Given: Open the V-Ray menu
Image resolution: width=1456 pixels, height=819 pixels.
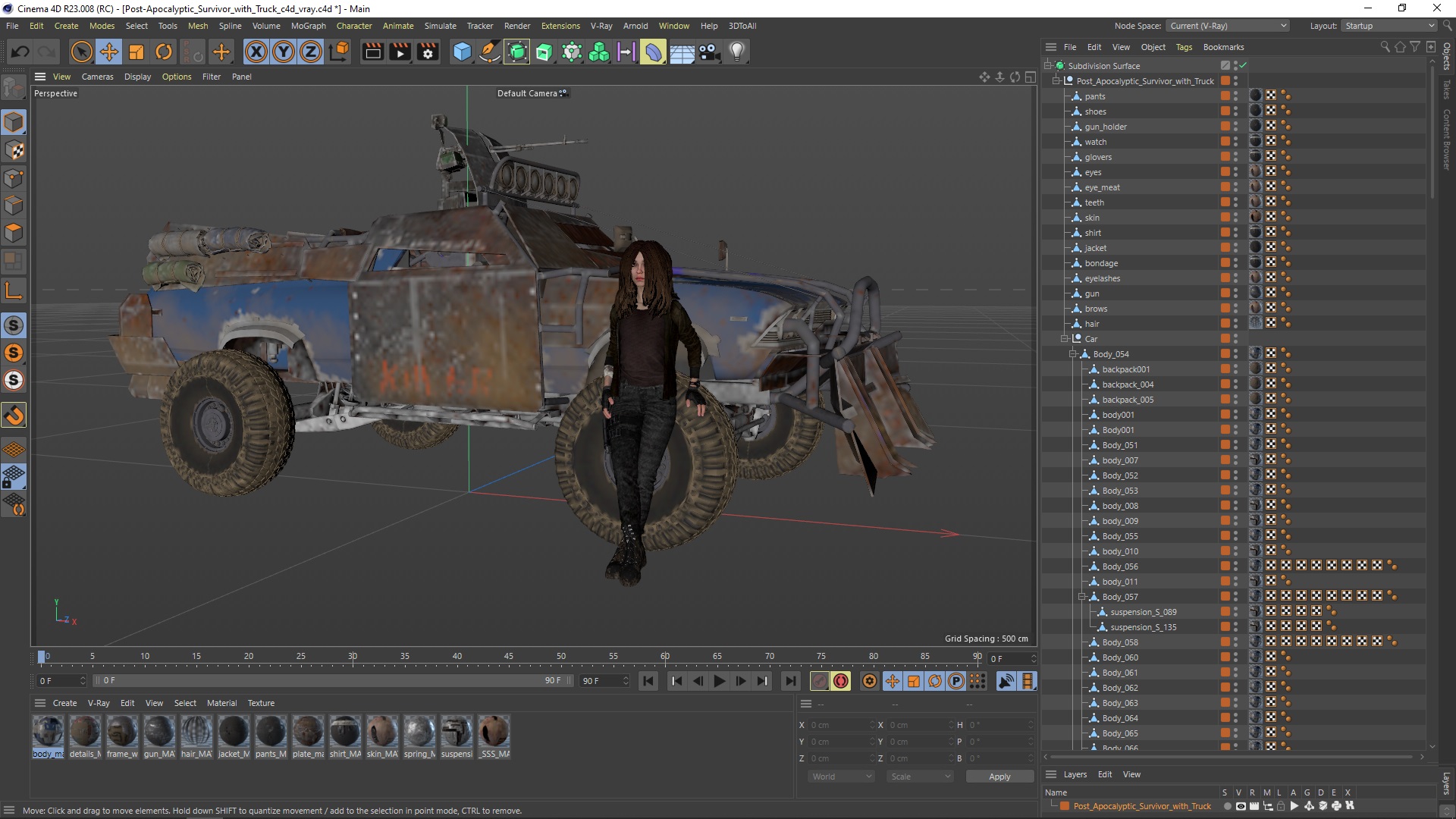Looking at the screenshot, I should pos(601,26).
